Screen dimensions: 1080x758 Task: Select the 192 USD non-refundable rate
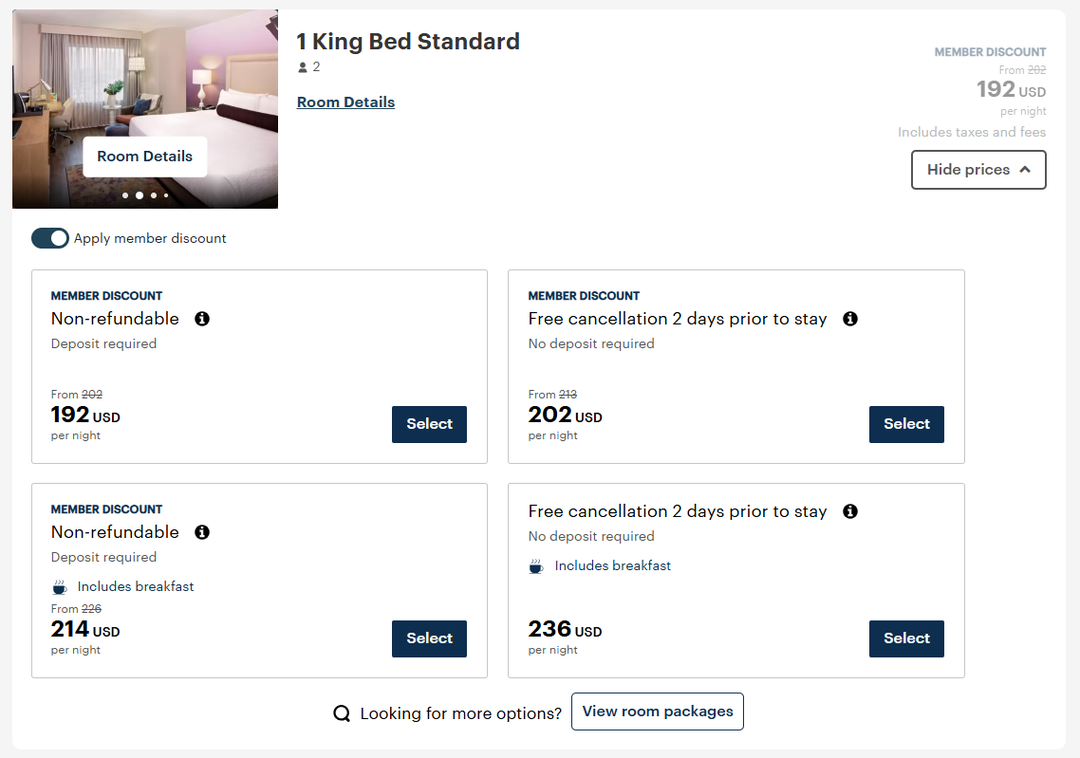(428, 424)
